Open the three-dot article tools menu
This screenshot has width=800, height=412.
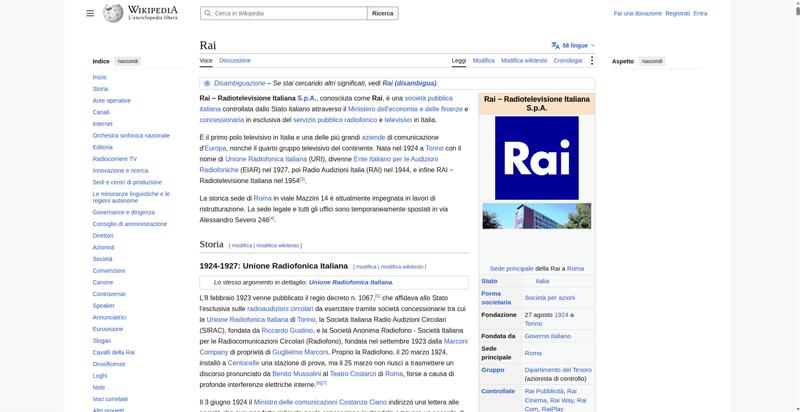point(592,61)
